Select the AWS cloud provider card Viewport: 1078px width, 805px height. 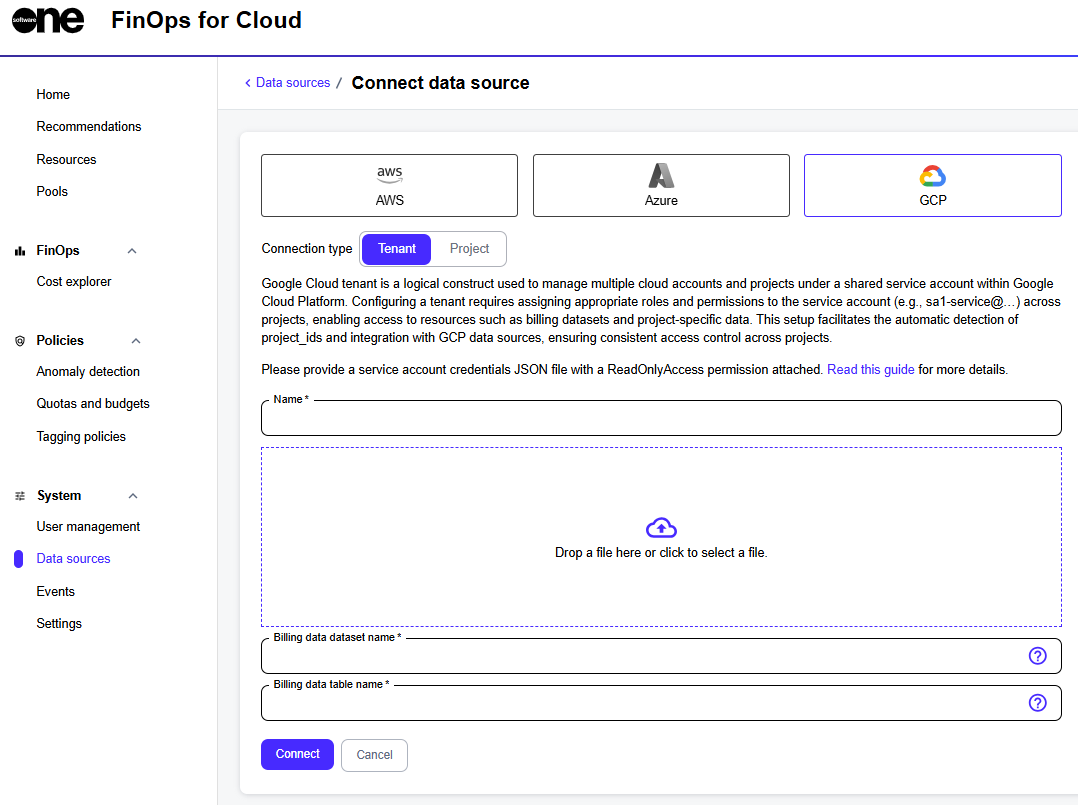389,185
